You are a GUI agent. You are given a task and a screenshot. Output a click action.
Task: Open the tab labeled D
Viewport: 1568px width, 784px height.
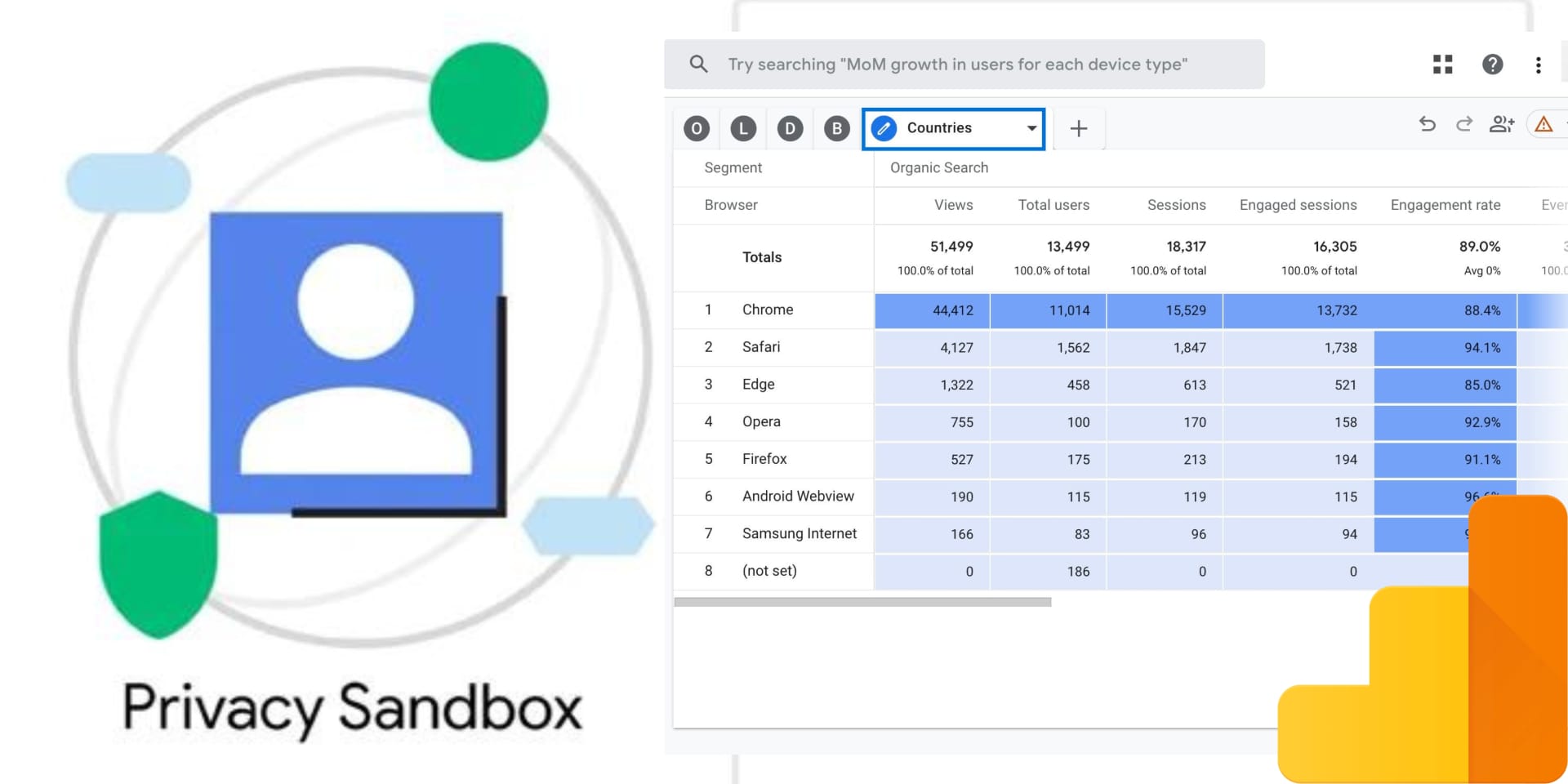click(790, 128)
